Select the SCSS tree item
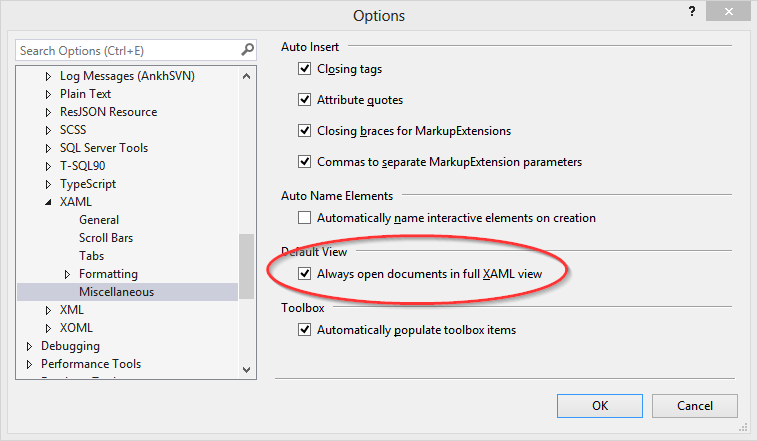 click(x=73, y=130)
